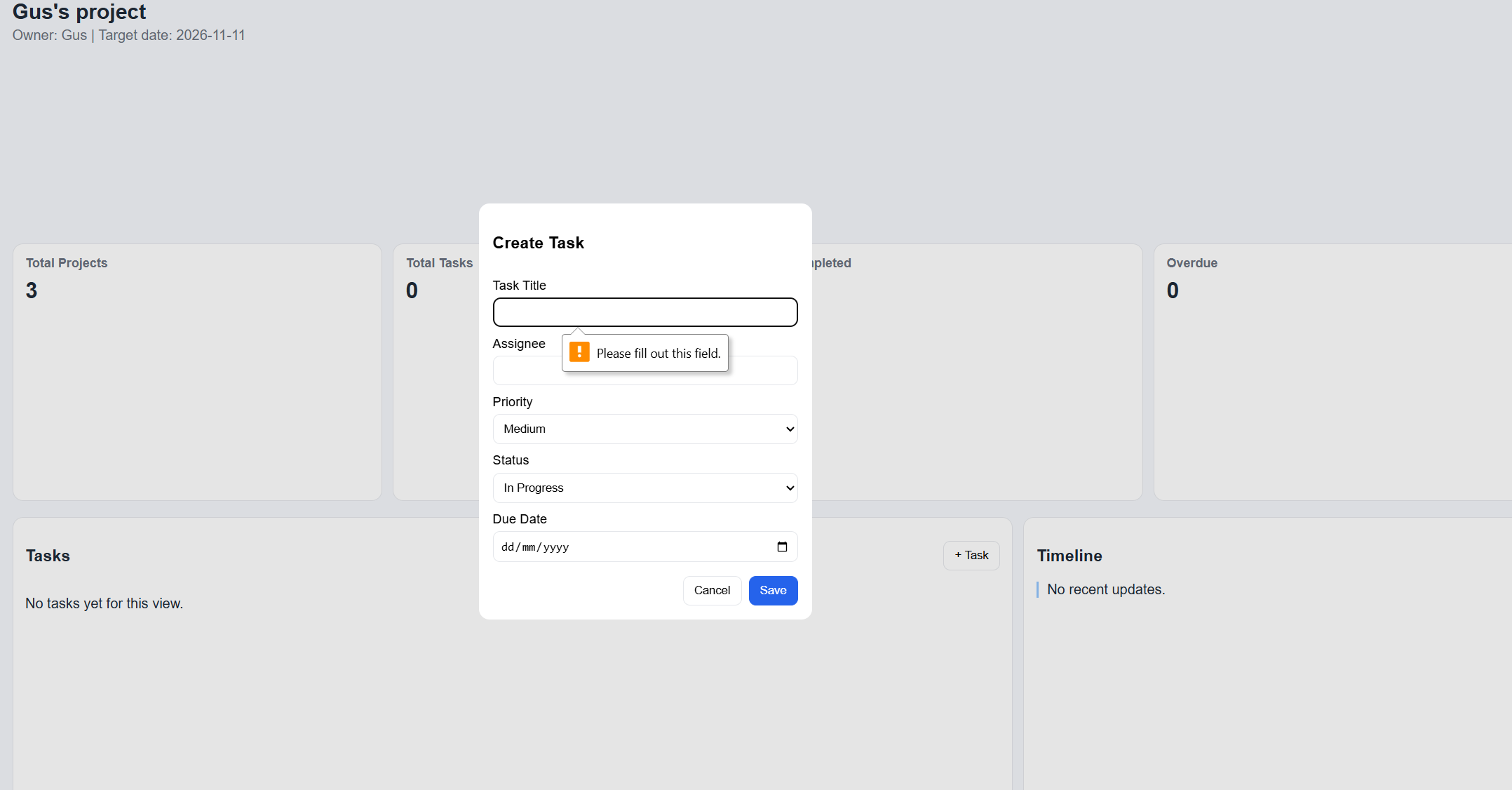This screenshot has height=790, width=1512.
Task: Click the Timeline section heading
Action: 1069,556
